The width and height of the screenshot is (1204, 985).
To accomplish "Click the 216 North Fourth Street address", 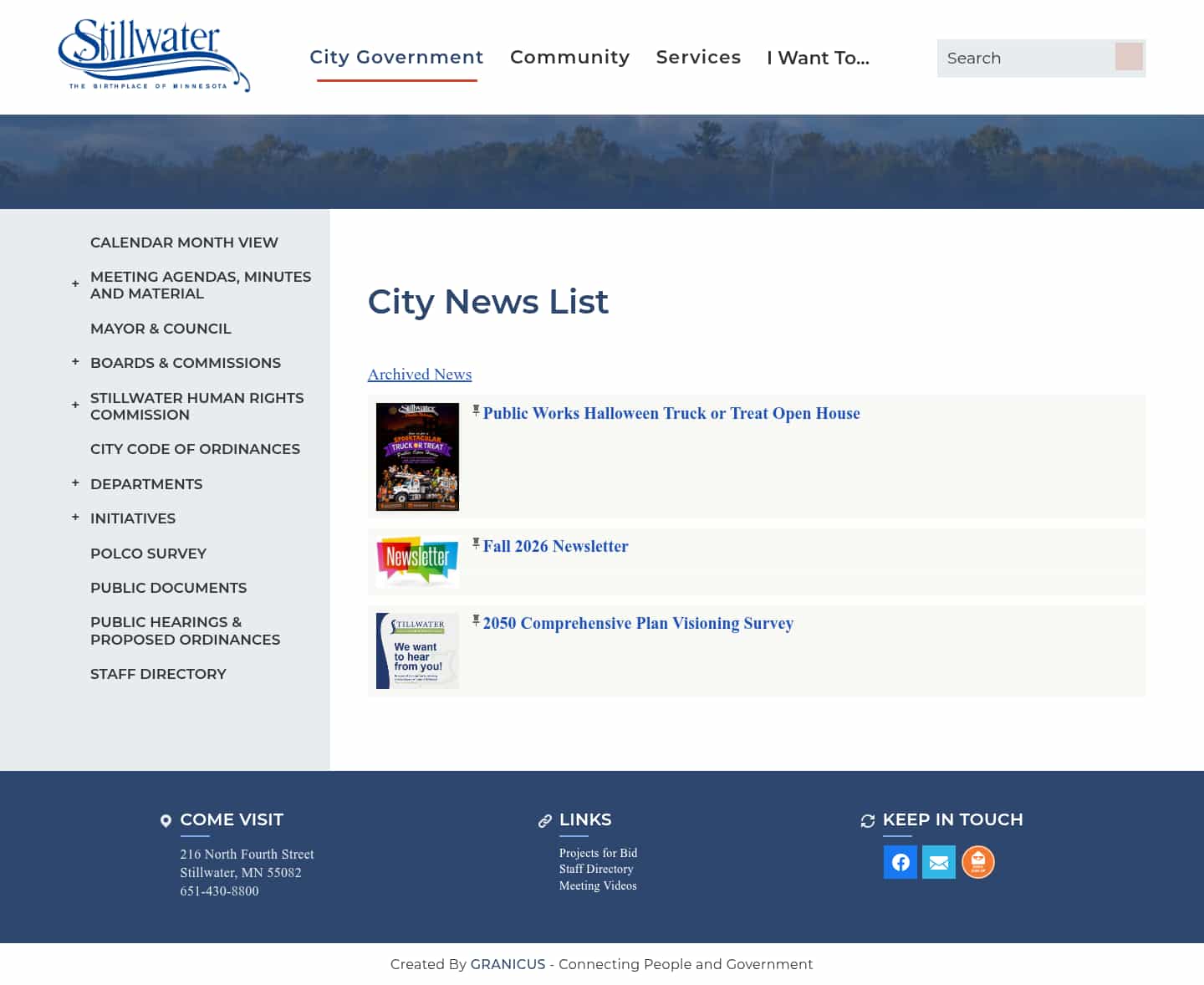I will (247, 855).
